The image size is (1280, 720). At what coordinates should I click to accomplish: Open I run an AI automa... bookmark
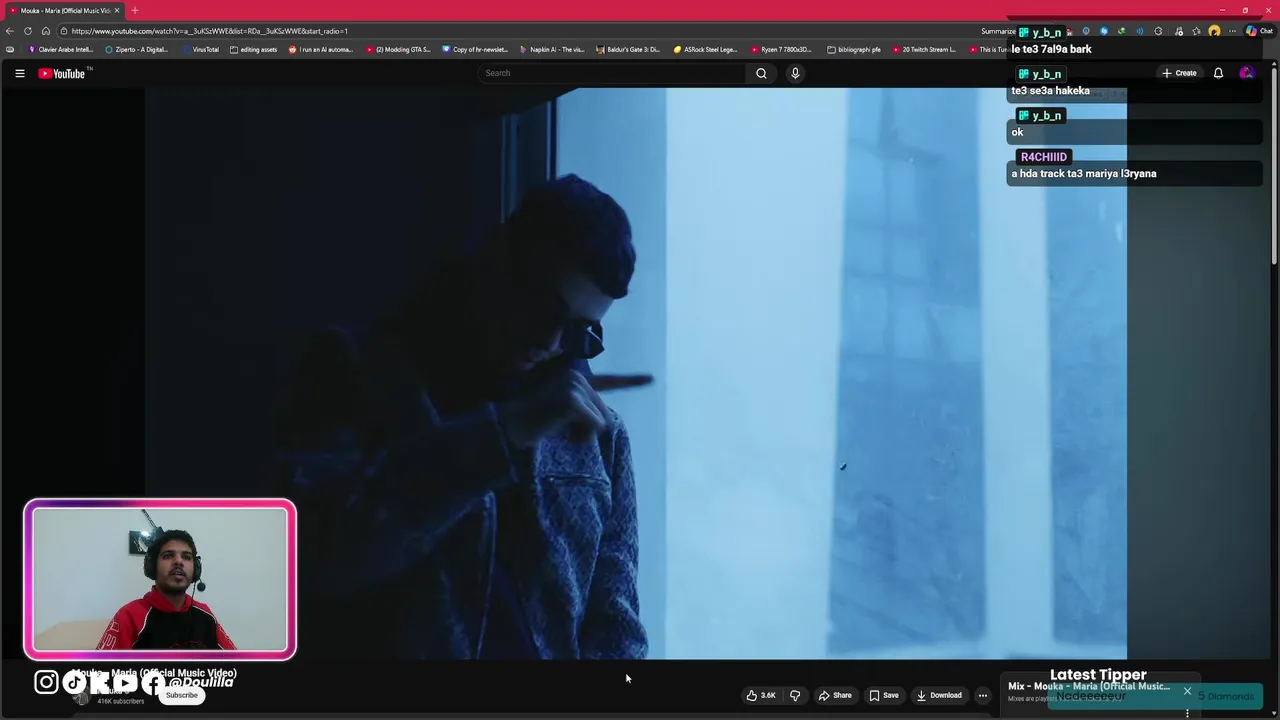[x=321, y=49]
